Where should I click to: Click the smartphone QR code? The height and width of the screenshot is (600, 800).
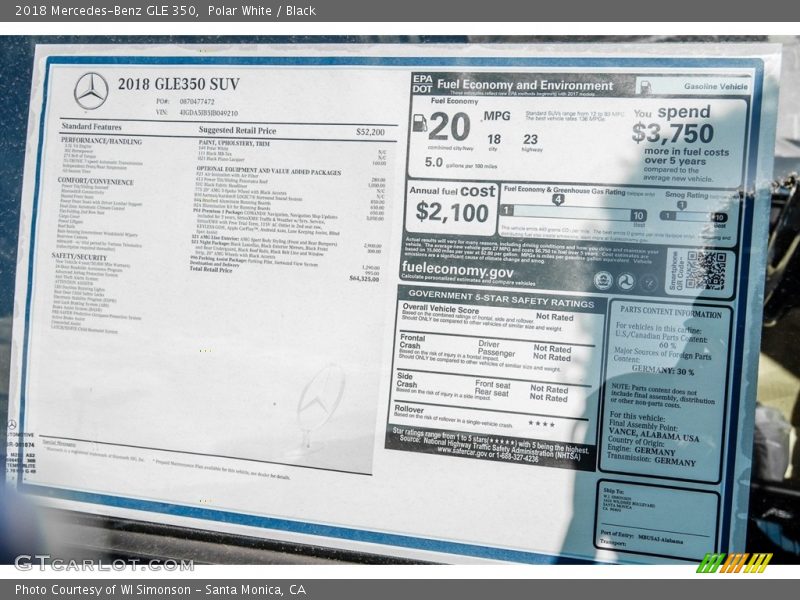[x=706, y=270]
